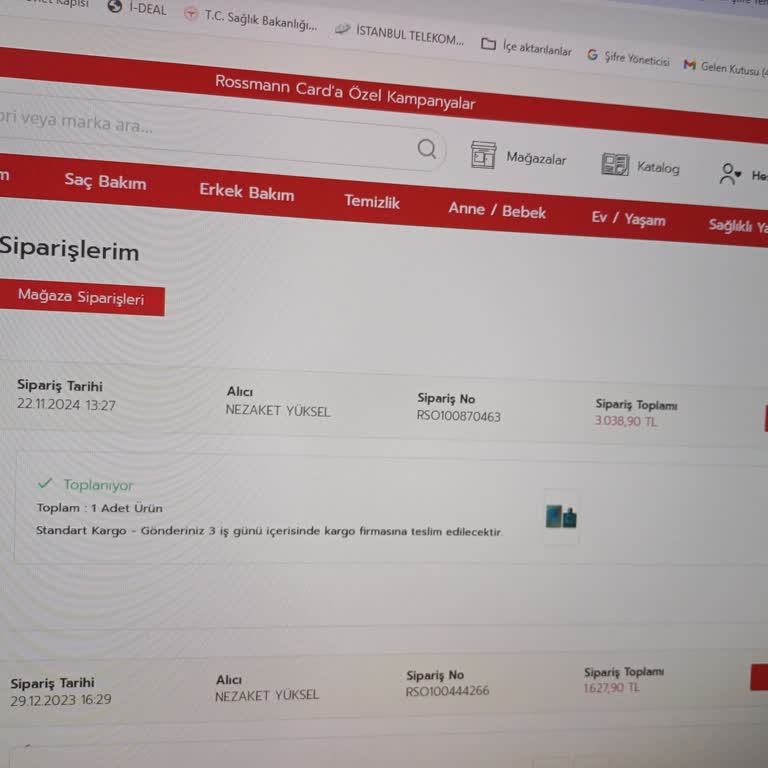This screenshot has height=768, width=768.
Task: Open T.C. Sağlık Bakanlığı bookmark
Action: pyautogui.click(x=251, y=19)
